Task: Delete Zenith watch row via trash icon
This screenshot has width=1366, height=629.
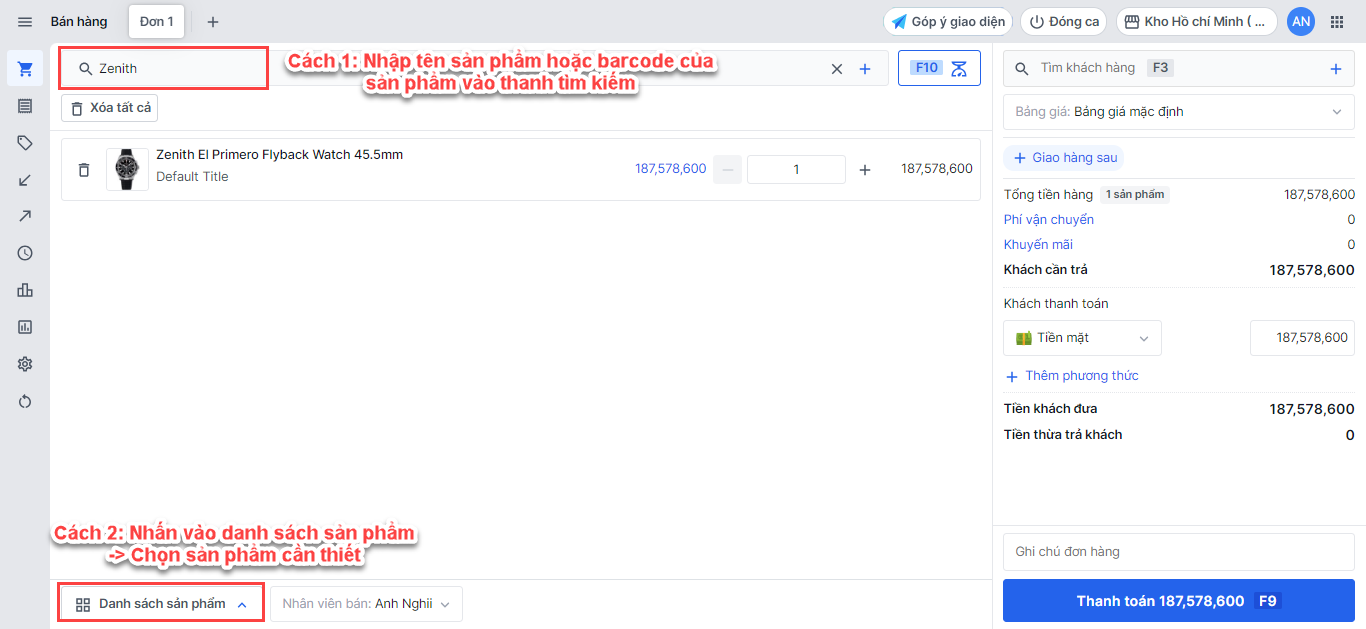Action: click(84, 170)
